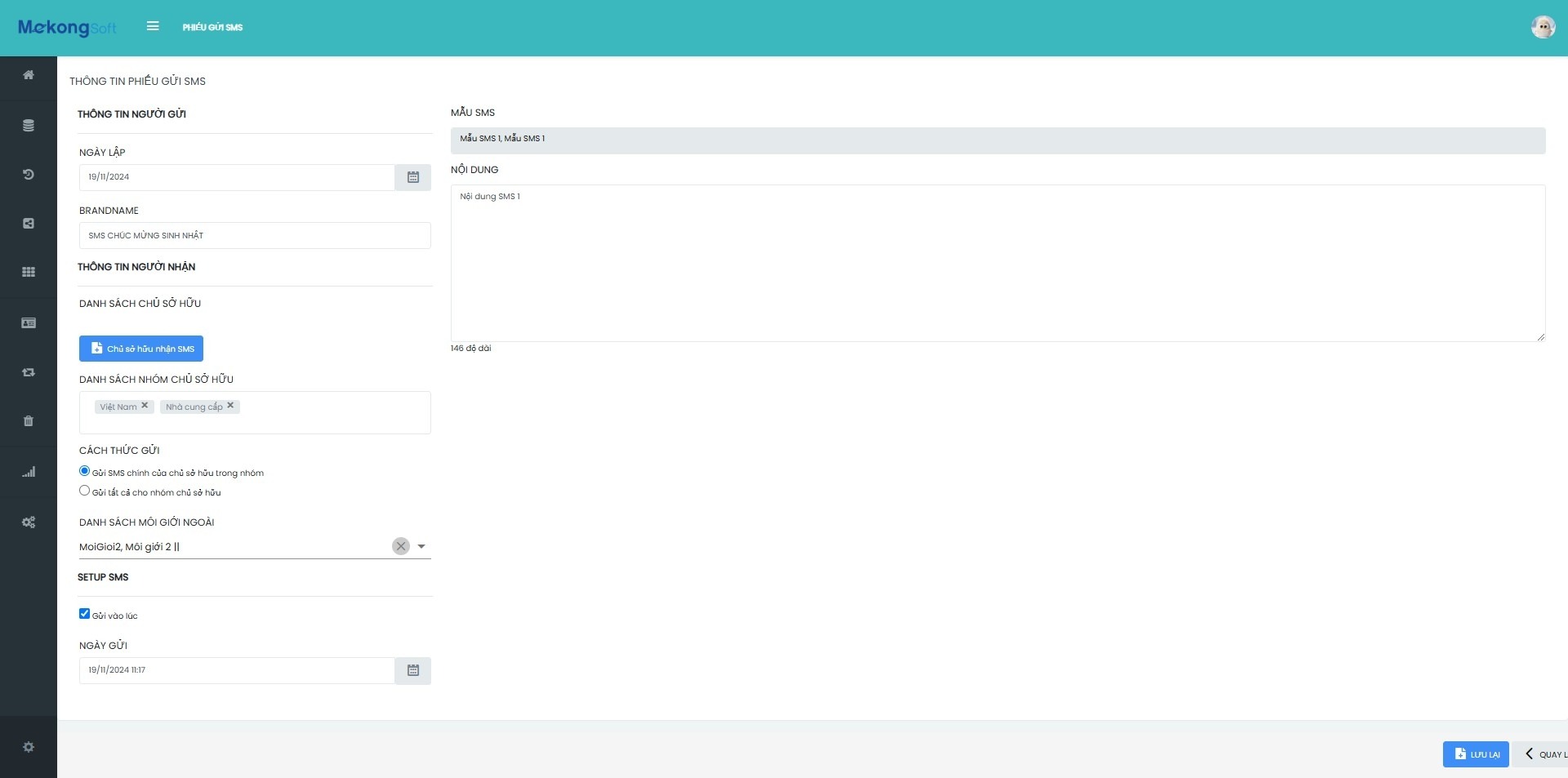Click the share icon in the sidebar
The height and width of the screenshot is (778, 1568).
(29, 224)
